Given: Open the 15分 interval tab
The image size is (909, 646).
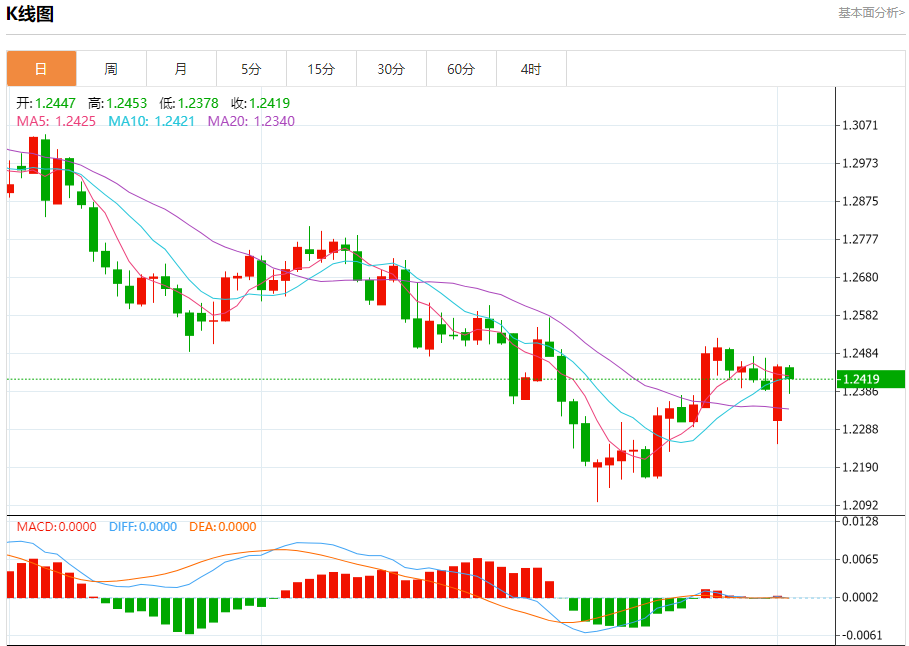Looking at the screenshot, I should [322, 69].
